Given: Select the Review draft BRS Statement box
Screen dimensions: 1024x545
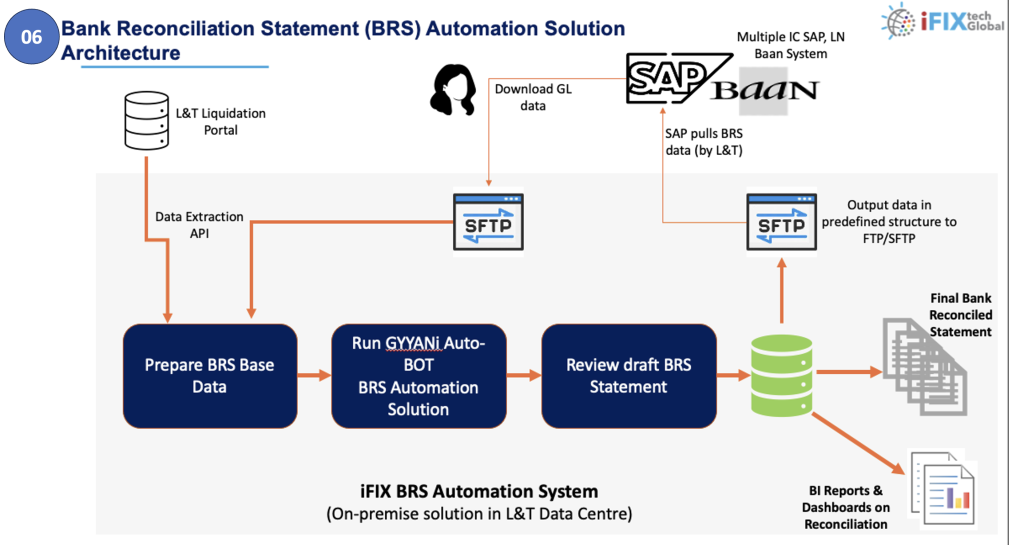Looking at the screenshot, I should tap(629, 376).
